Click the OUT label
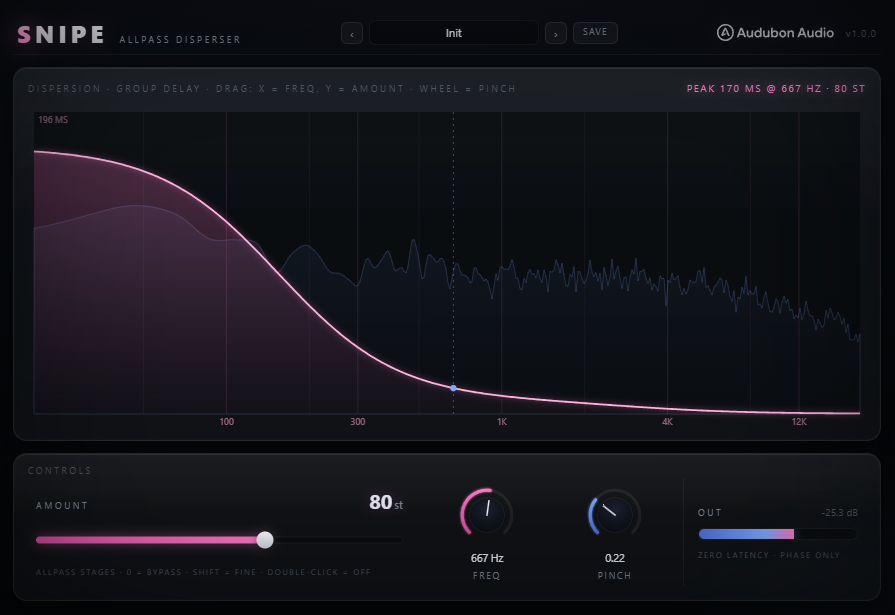 pos(709,513)
